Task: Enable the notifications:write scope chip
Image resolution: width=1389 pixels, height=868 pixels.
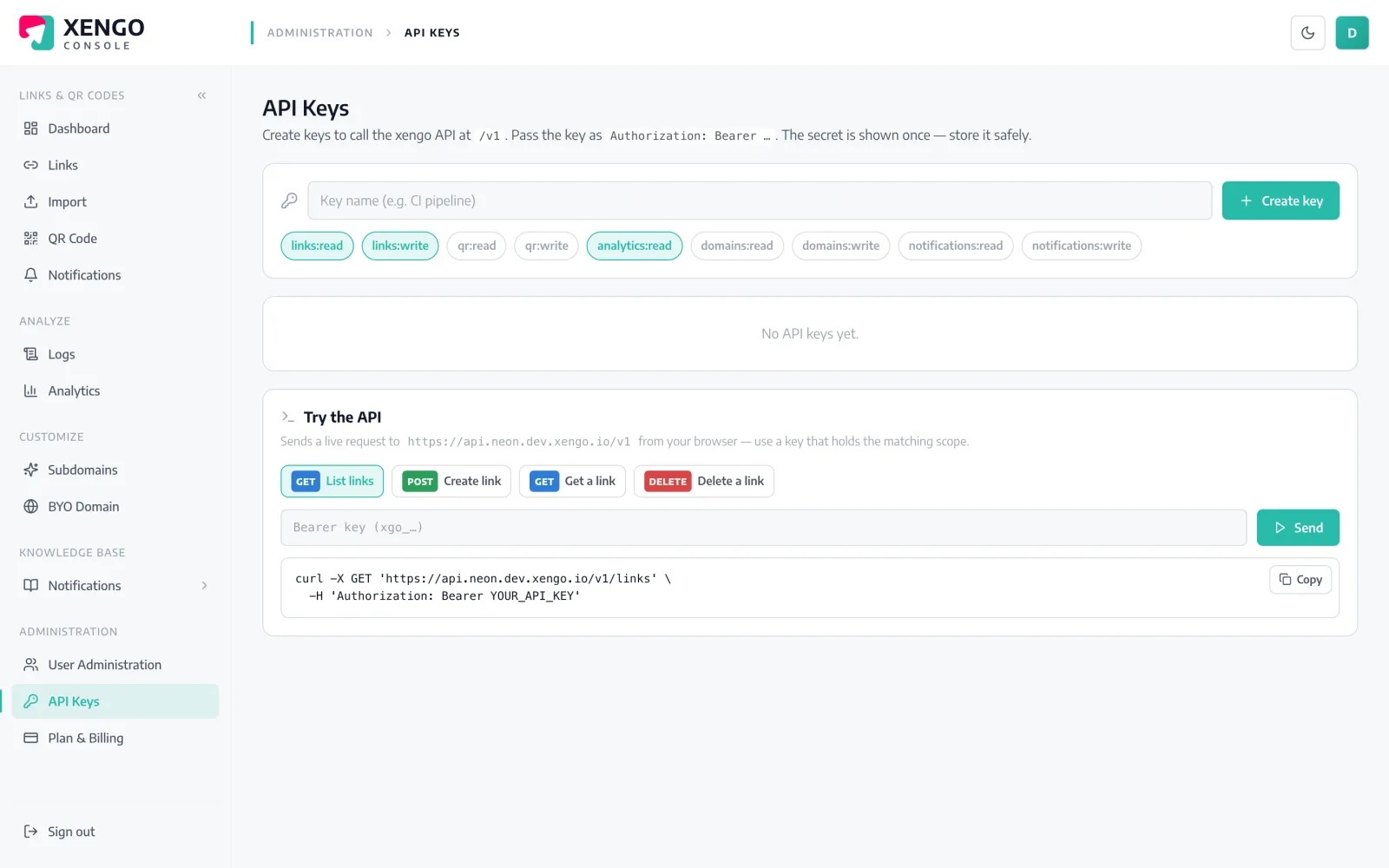Action: pos(1082,246)
